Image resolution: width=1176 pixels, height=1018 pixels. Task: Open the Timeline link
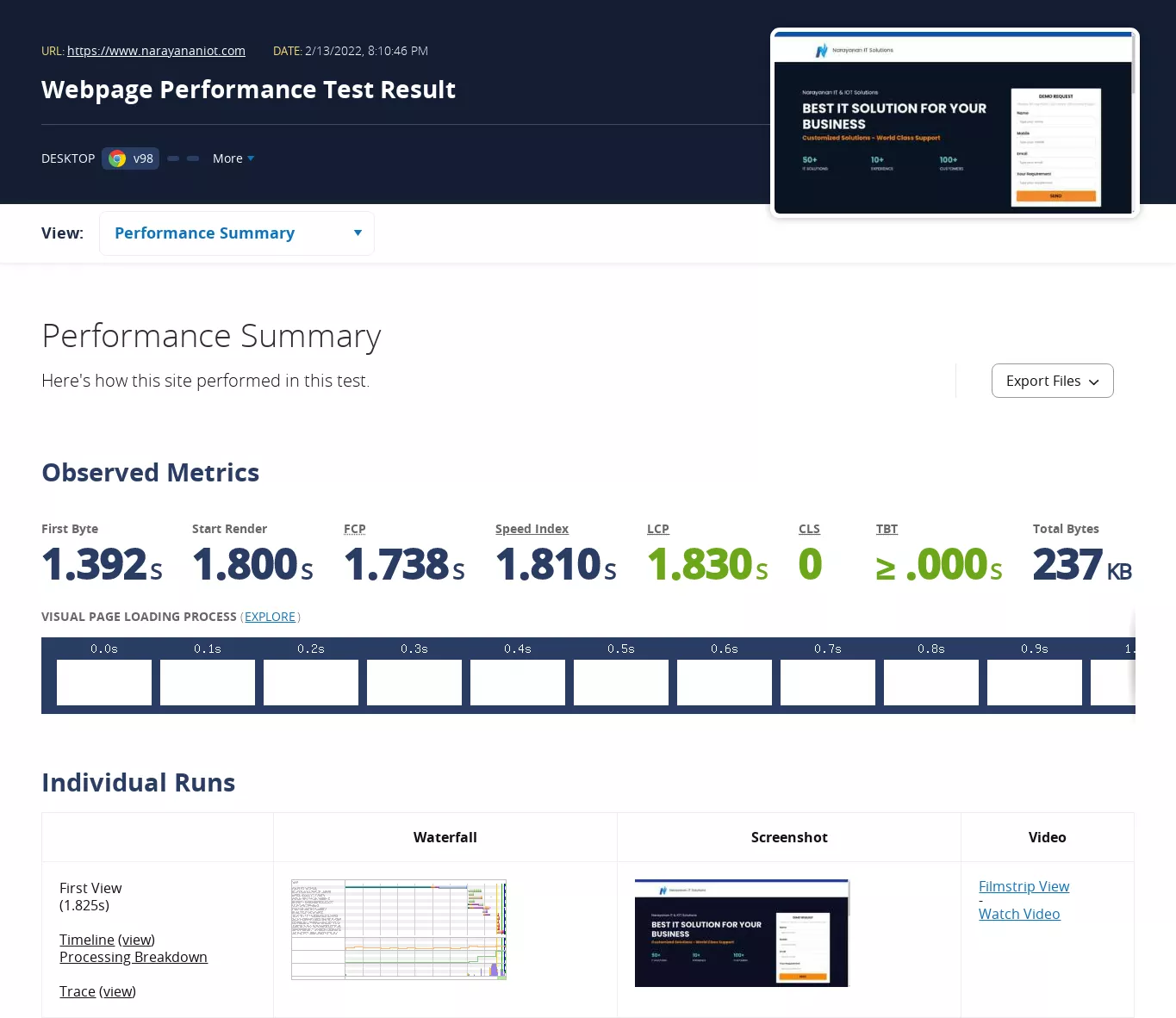pyautogui.click(x=86, y=940)
